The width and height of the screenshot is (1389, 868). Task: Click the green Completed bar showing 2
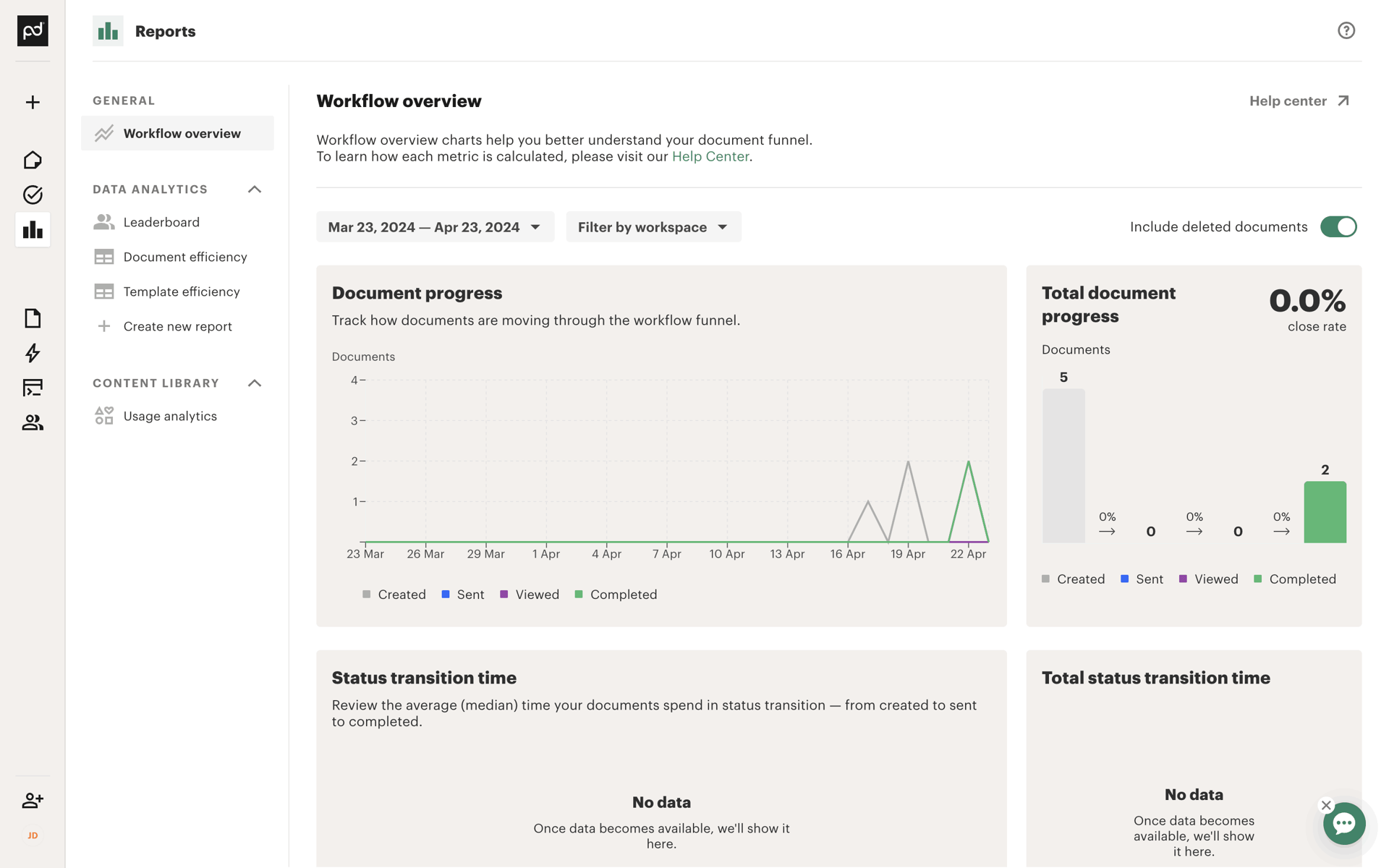[1325, 512]
